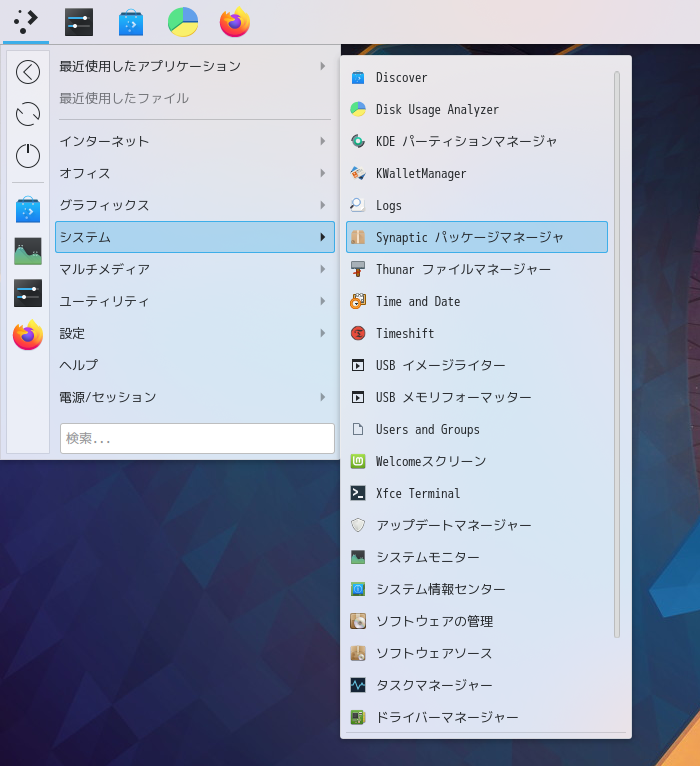Open the settings sliders icon in the top panel
Image resolution: width=700 pixels, height=766 pixels.
tap(79, 22)
